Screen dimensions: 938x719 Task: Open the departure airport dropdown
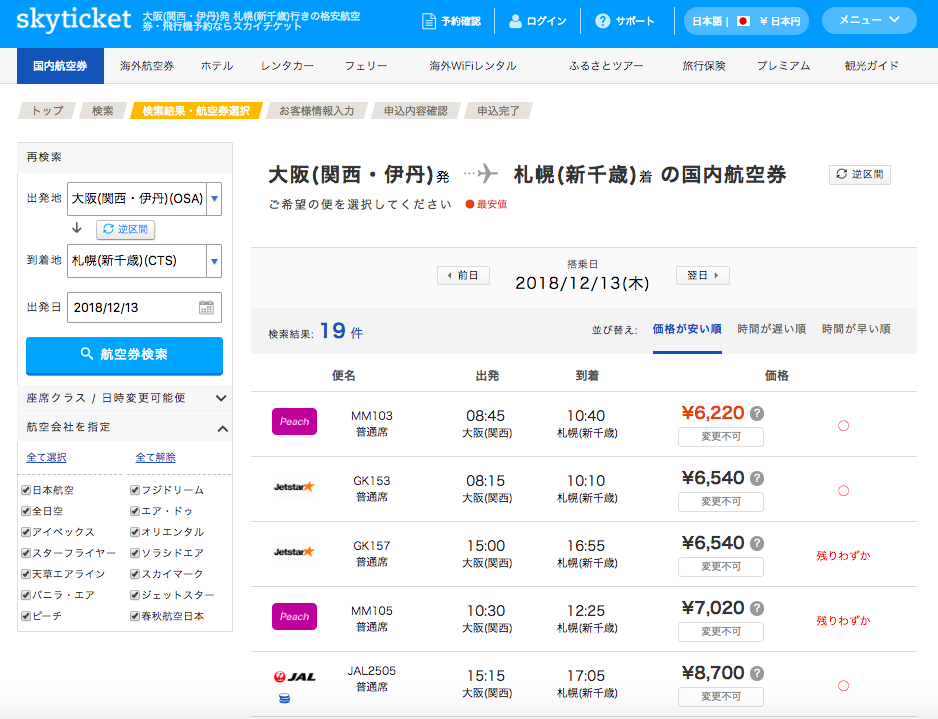click(x=214, y=199)
